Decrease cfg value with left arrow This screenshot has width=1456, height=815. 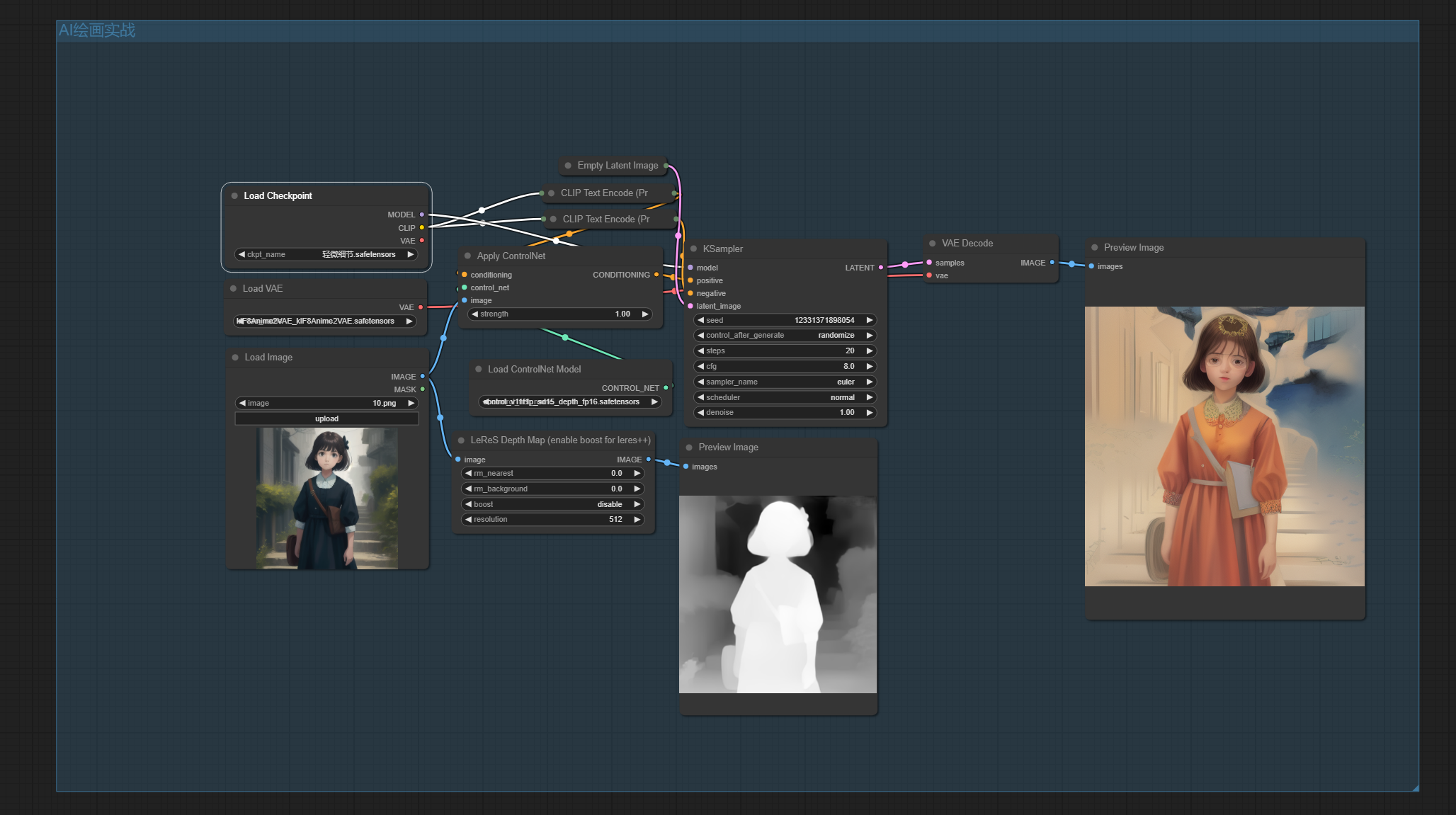point(700,366)
